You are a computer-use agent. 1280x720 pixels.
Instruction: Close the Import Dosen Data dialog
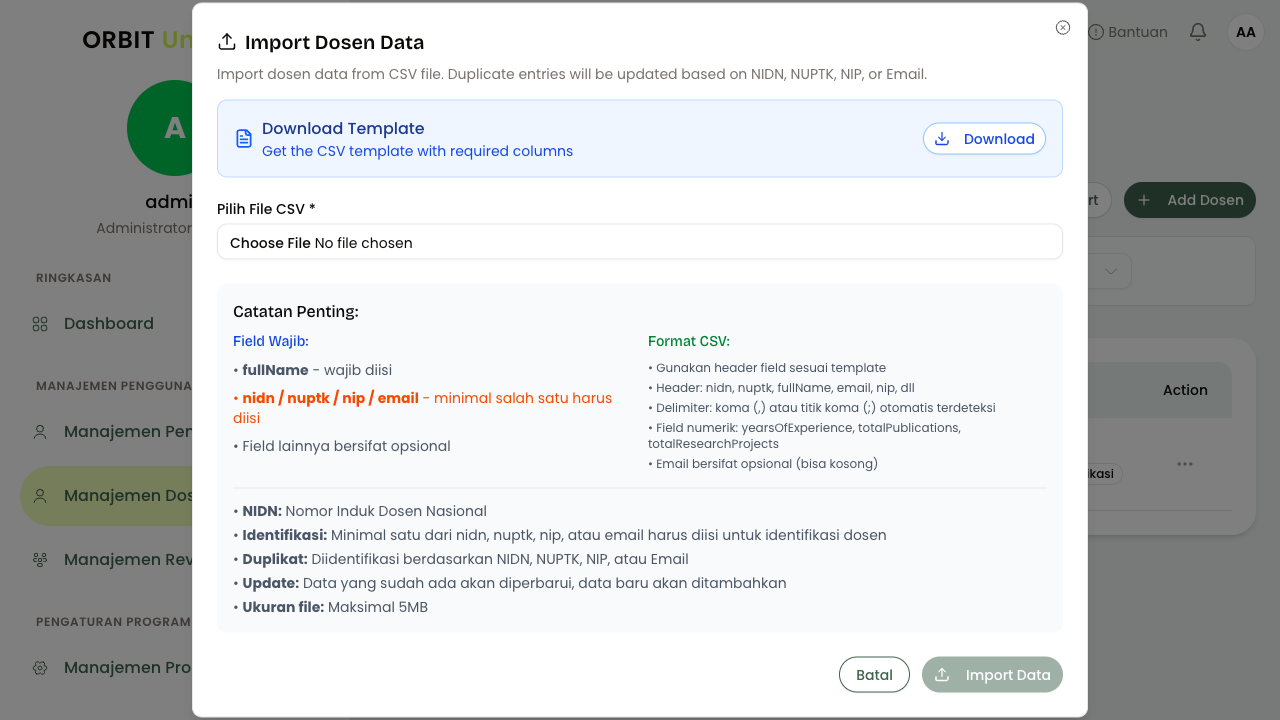pos(1063,28)
